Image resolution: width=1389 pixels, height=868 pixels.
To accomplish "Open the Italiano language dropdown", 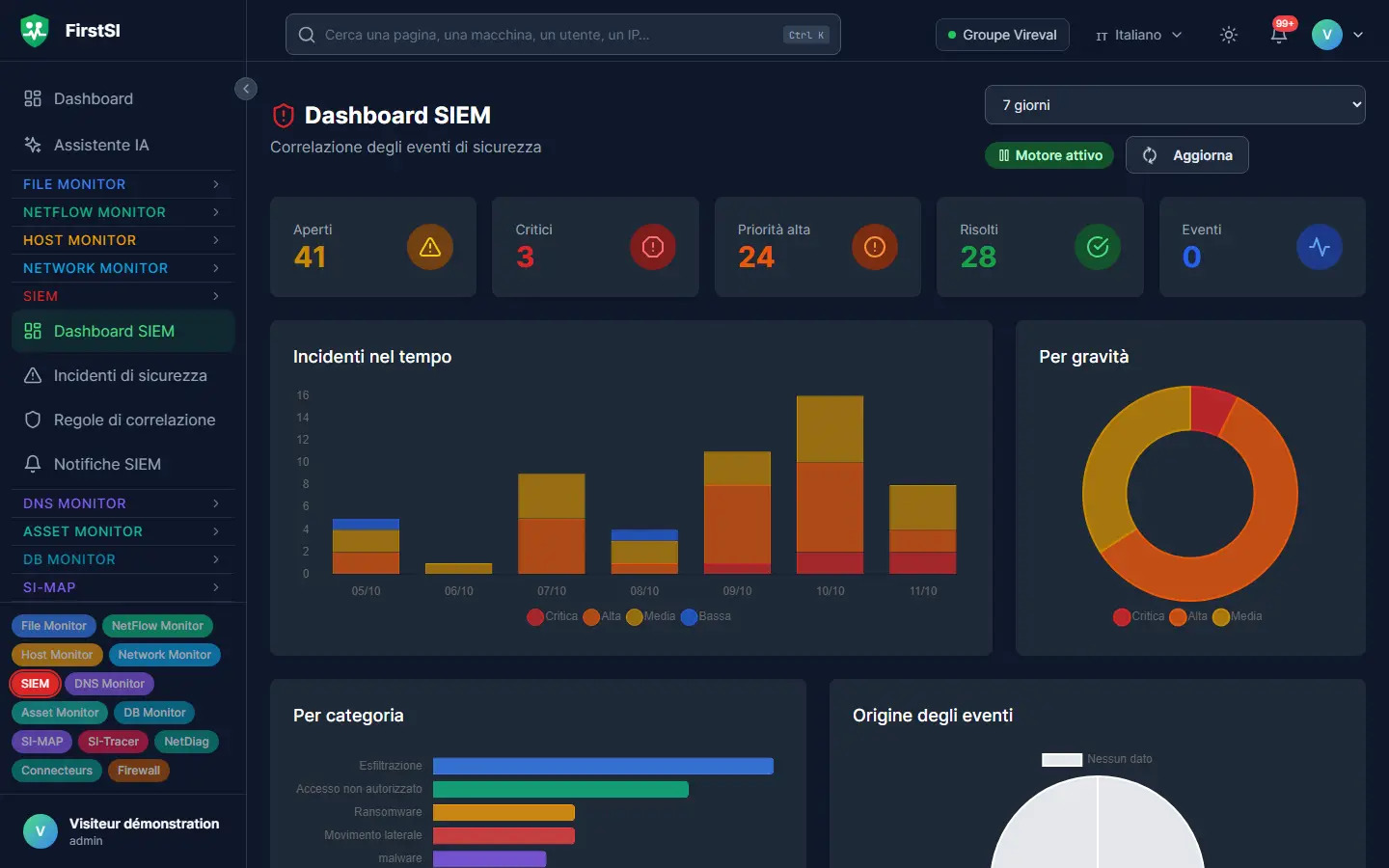I will [x=1138, y=35].
